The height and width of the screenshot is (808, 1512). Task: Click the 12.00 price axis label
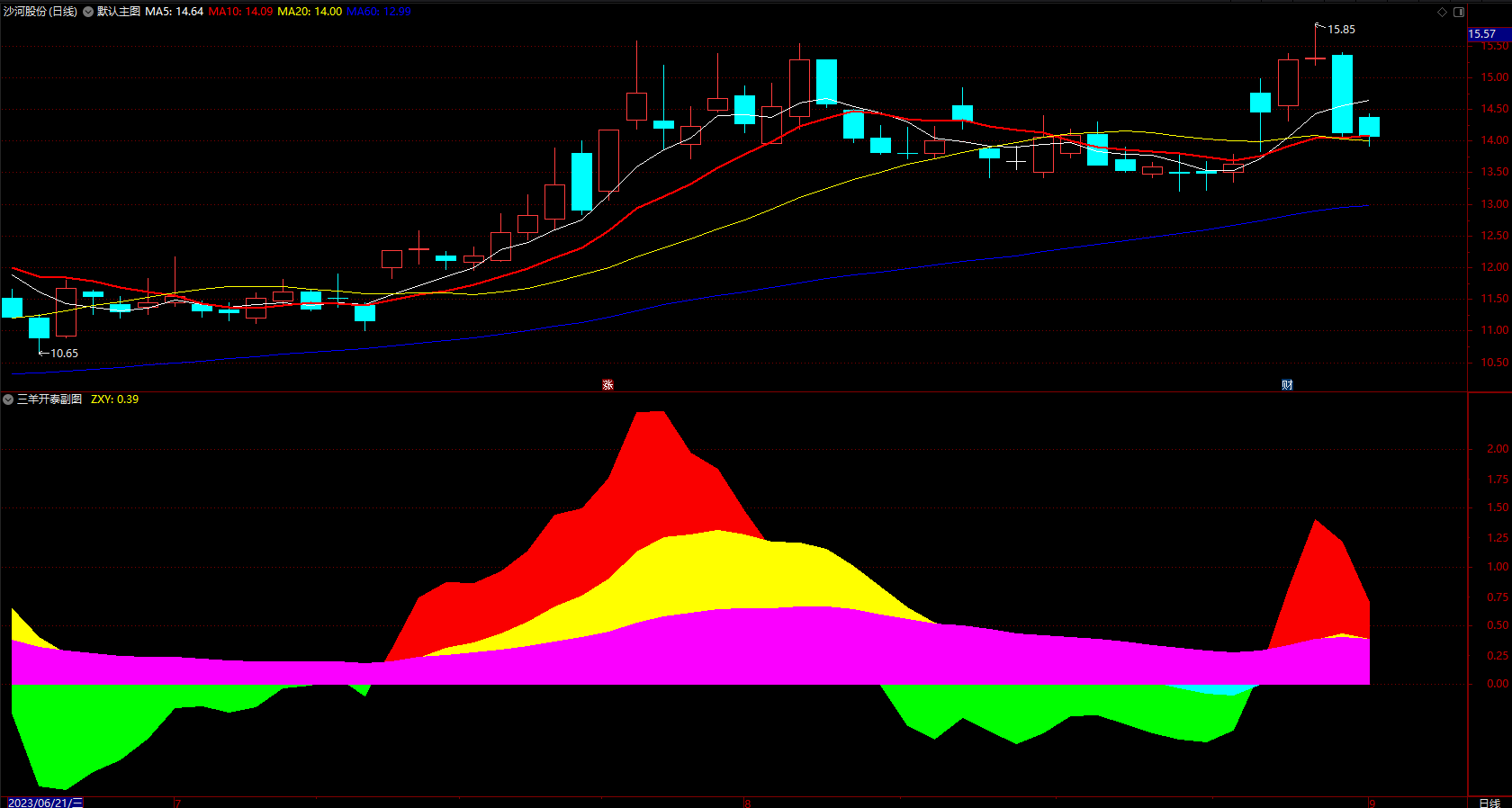[1495, 267]
